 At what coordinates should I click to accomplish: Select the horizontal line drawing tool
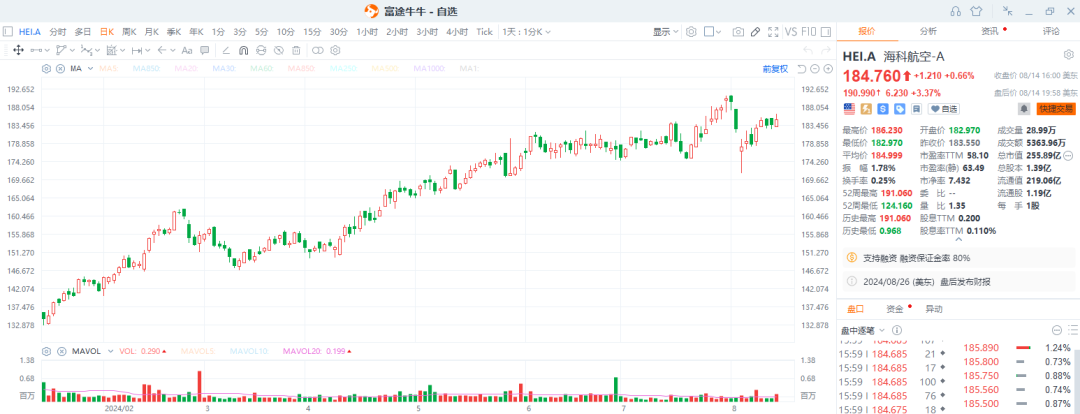37,50
